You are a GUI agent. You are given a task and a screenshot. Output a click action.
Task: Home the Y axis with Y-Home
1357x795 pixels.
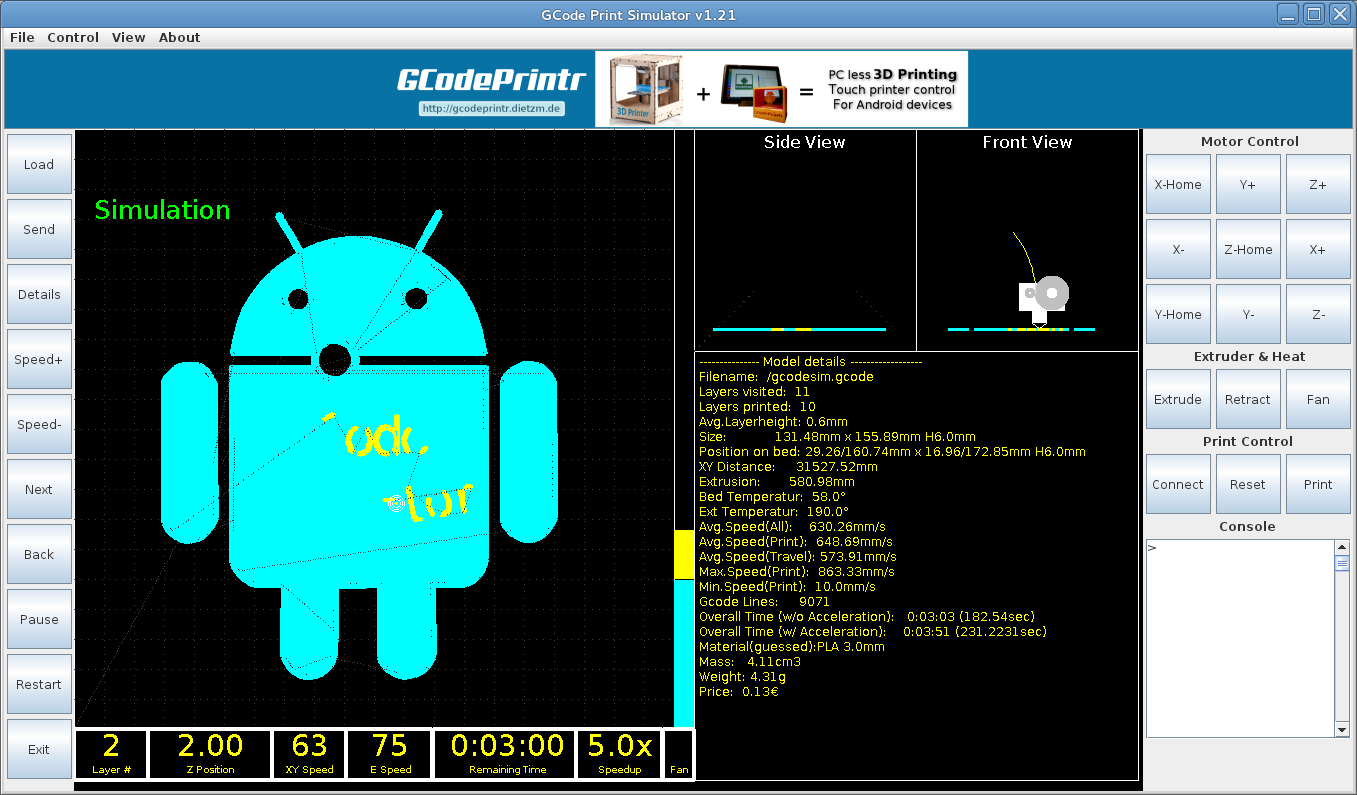[1178, 314]
